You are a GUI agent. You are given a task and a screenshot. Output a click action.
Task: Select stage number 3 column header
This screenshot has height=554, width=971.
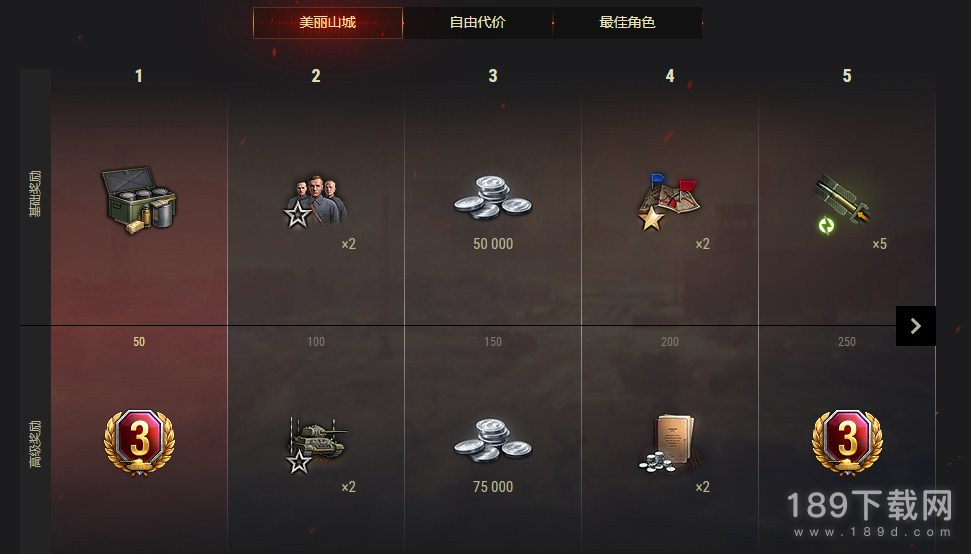493,76
